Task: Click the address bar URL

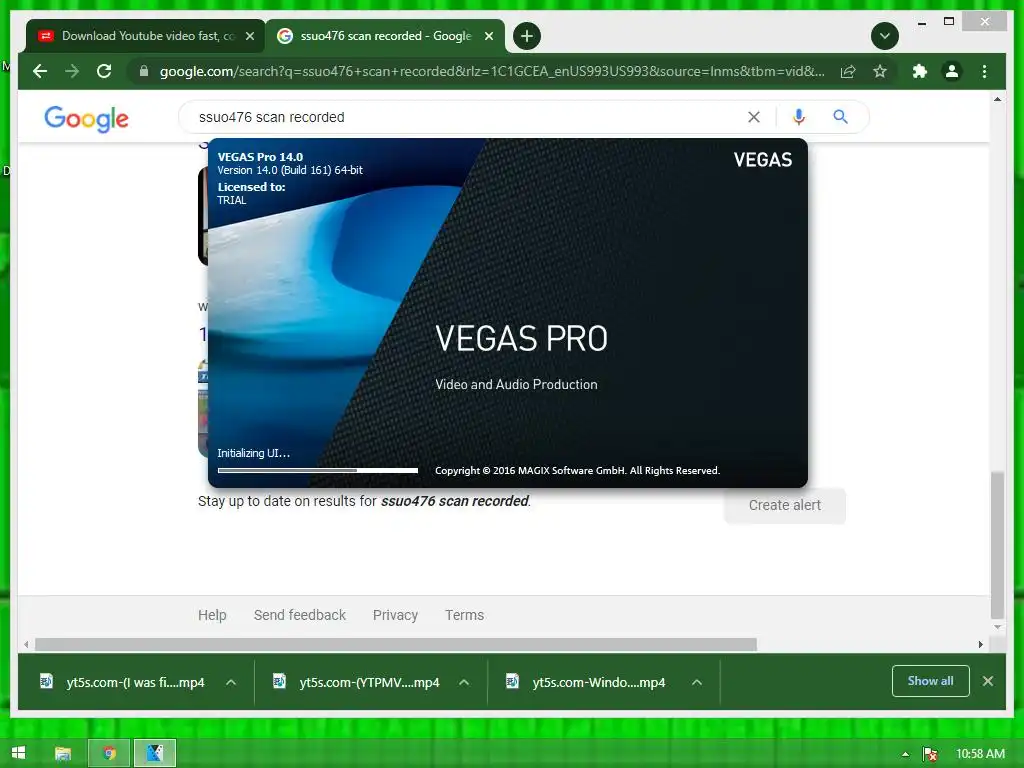Action: tap(492, 71)
